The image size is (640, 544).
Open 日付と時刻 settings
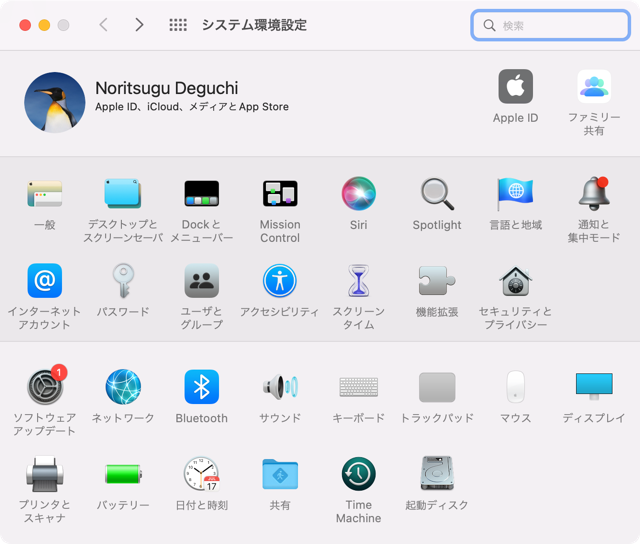pyautogui.click(x=202, y=474)
